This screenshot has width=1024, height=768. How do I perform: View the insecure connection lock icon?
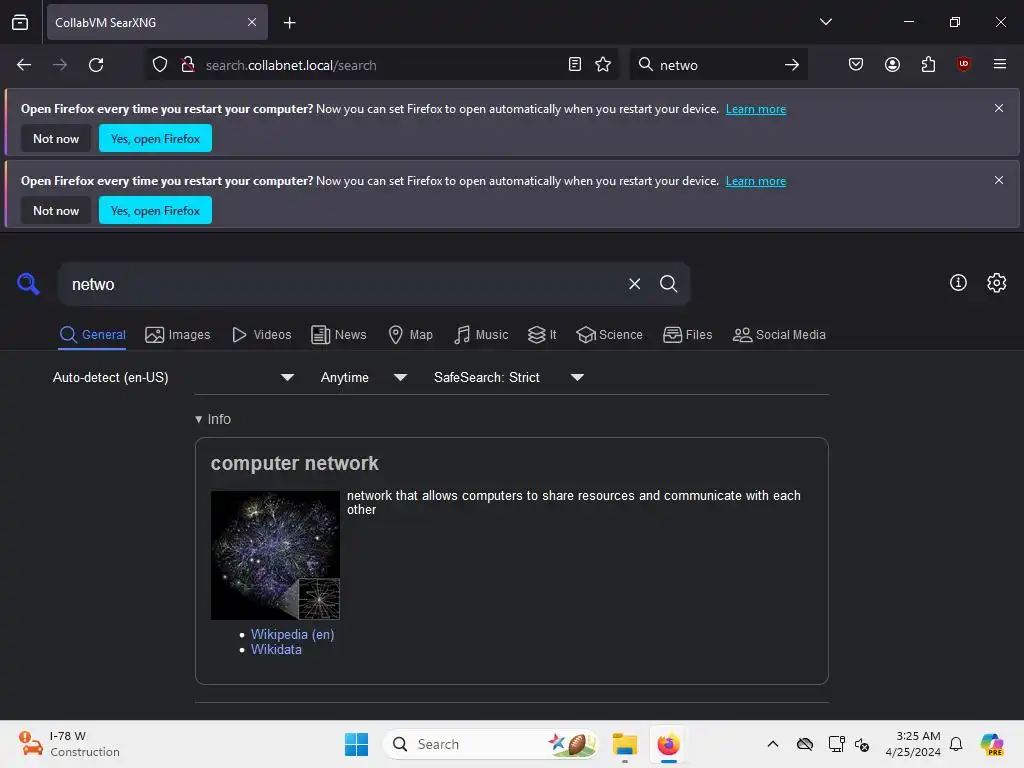click(188, 65)
